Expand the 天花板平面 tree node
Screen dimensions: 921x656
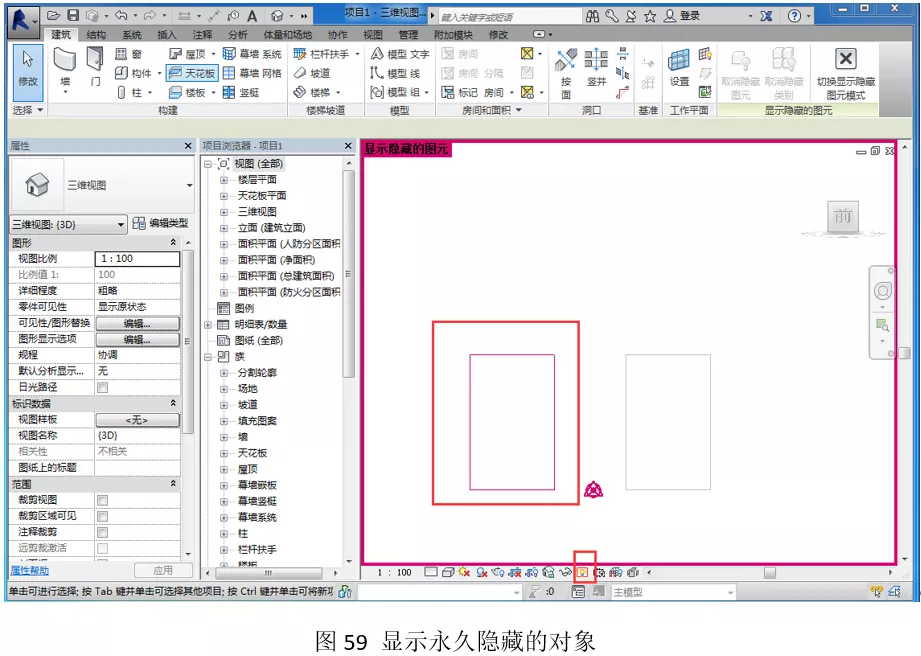pyautogui.click(x=224, y=196)
